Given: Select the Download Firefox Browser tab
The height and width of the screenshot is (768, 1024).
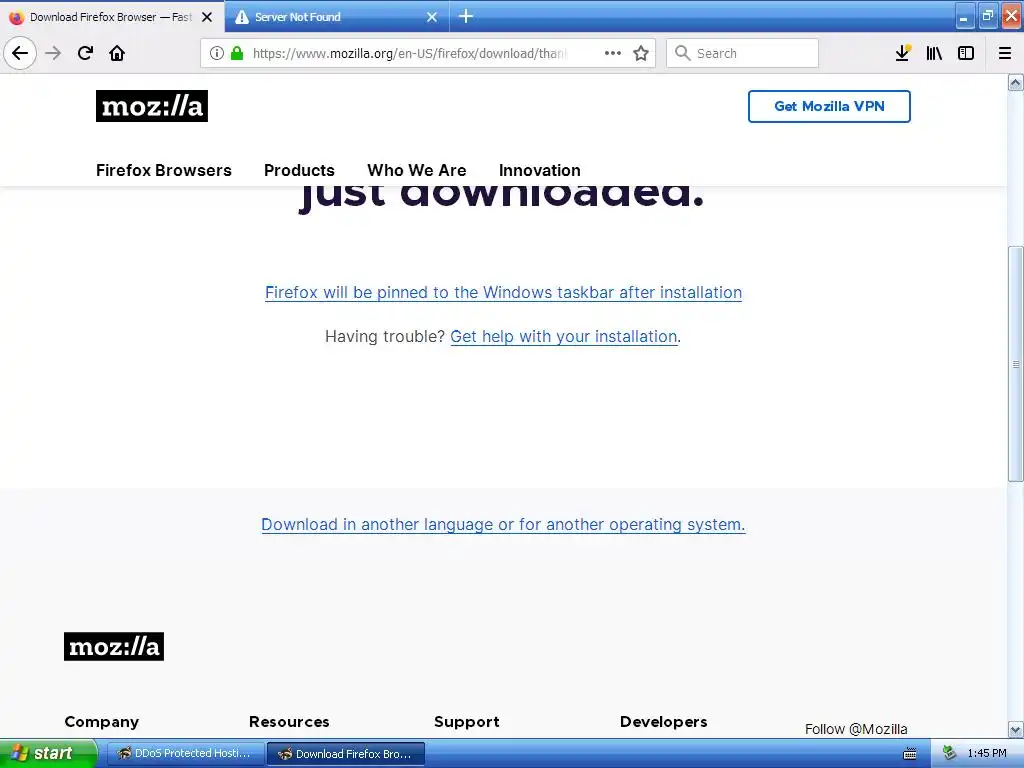Looking at the screenshot, I should [112, 17].
